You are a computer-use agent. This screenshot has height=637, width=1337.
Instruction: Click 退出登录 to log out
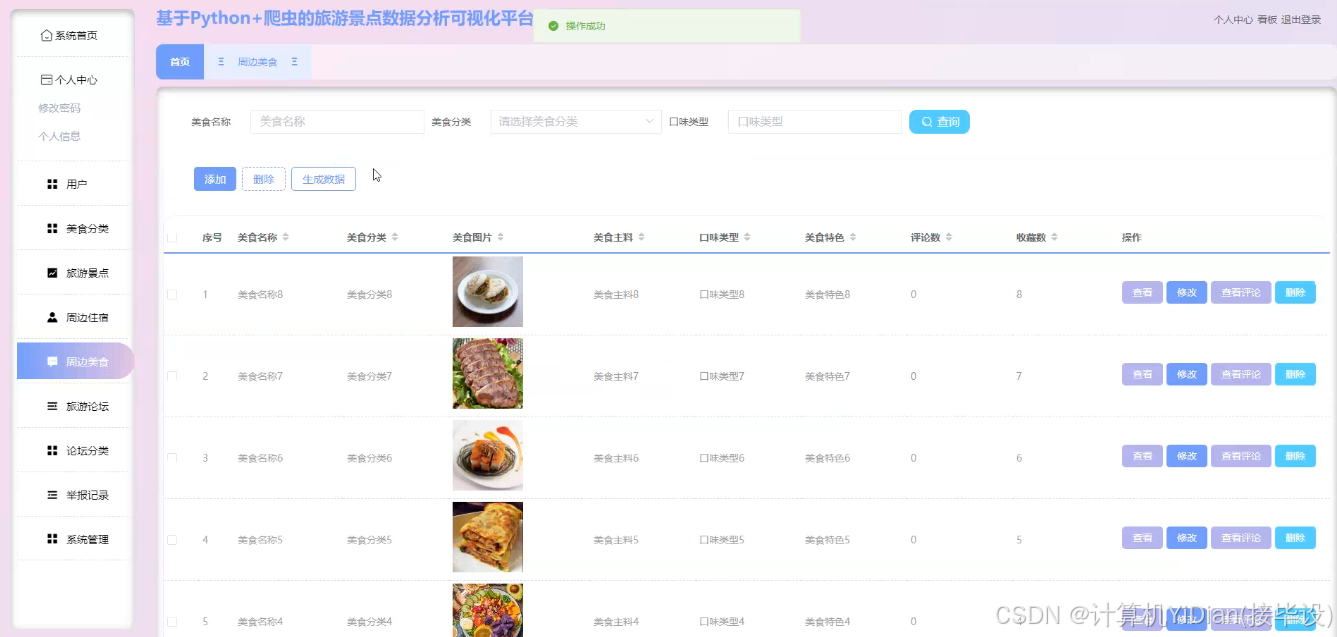coord(1301,19)
